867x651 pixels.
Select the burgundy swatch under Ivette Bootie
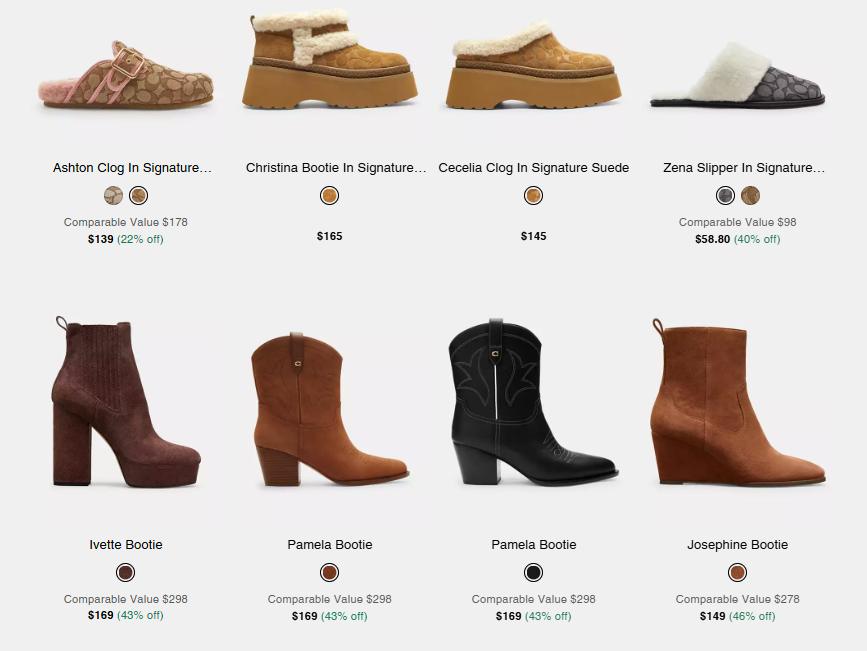tap(125, 572)
